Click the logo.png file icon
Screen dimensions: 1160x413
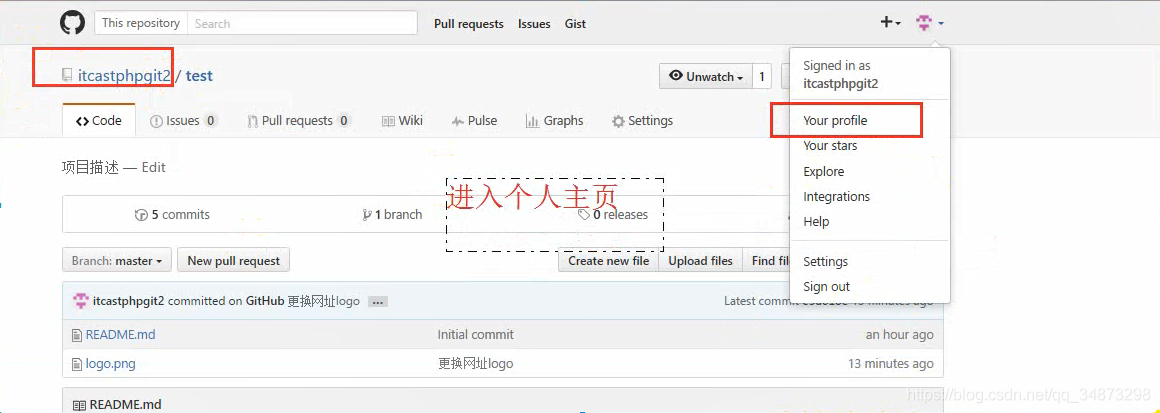pyautogui.click(x=76, y=364)
